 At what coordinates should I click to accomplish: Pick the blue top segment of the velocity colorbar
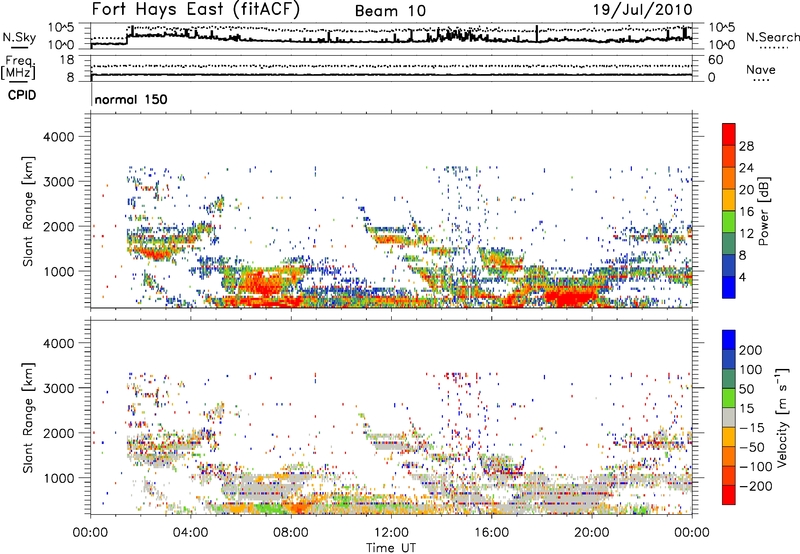pos(729,340)
